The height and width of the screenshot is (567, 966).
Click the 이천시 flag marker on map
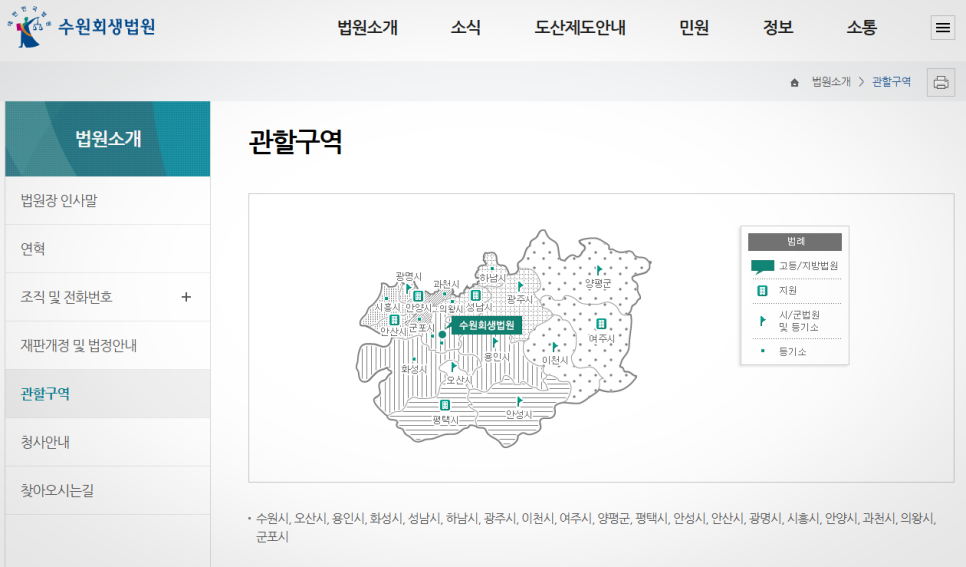click(554, 347)
